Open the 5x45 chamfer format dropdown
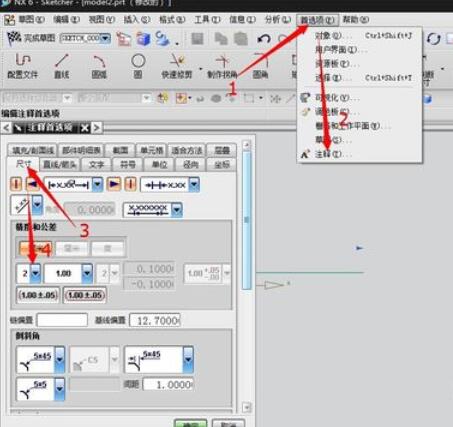 click(x=60, y=359)
